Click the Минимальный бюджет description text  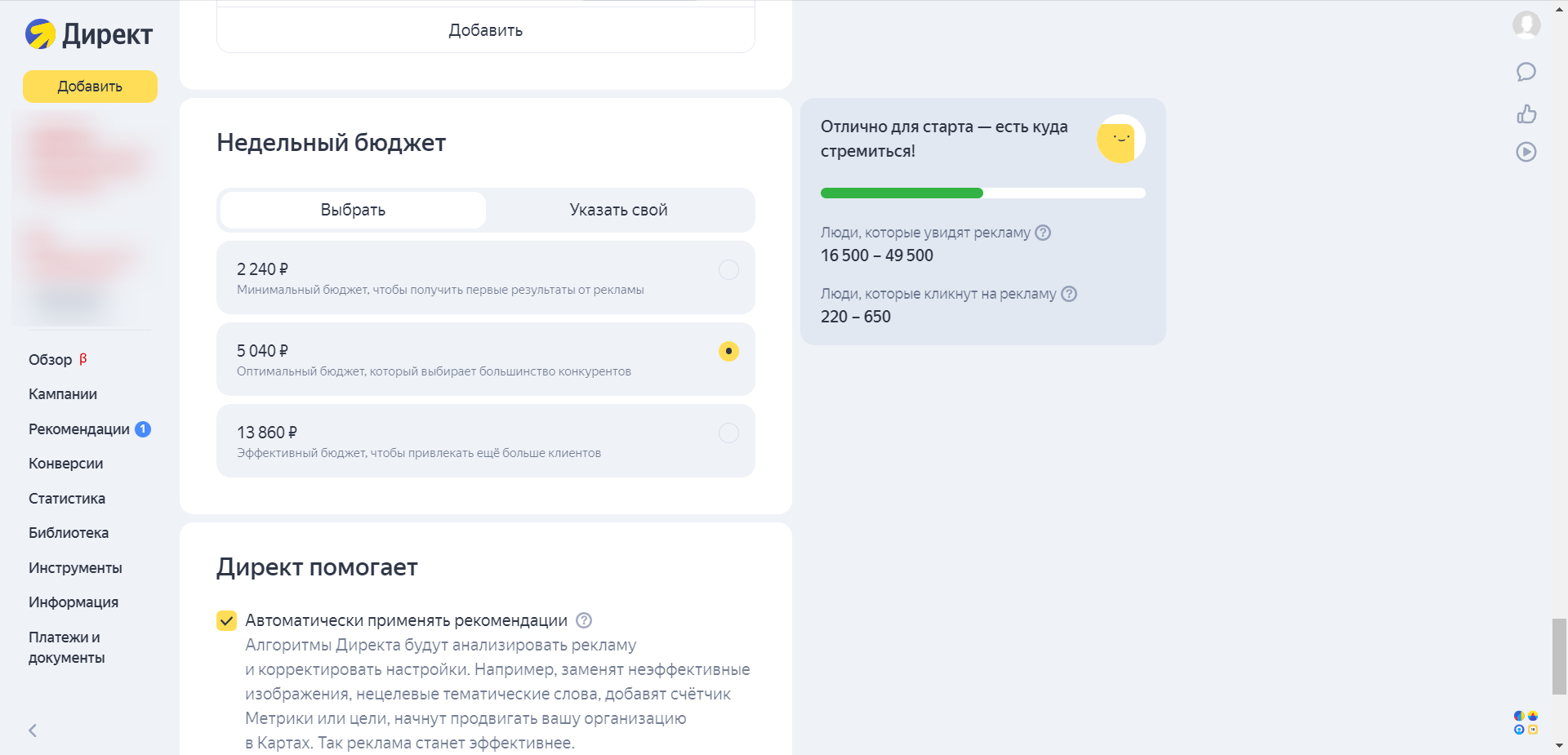tap(440, 290)
